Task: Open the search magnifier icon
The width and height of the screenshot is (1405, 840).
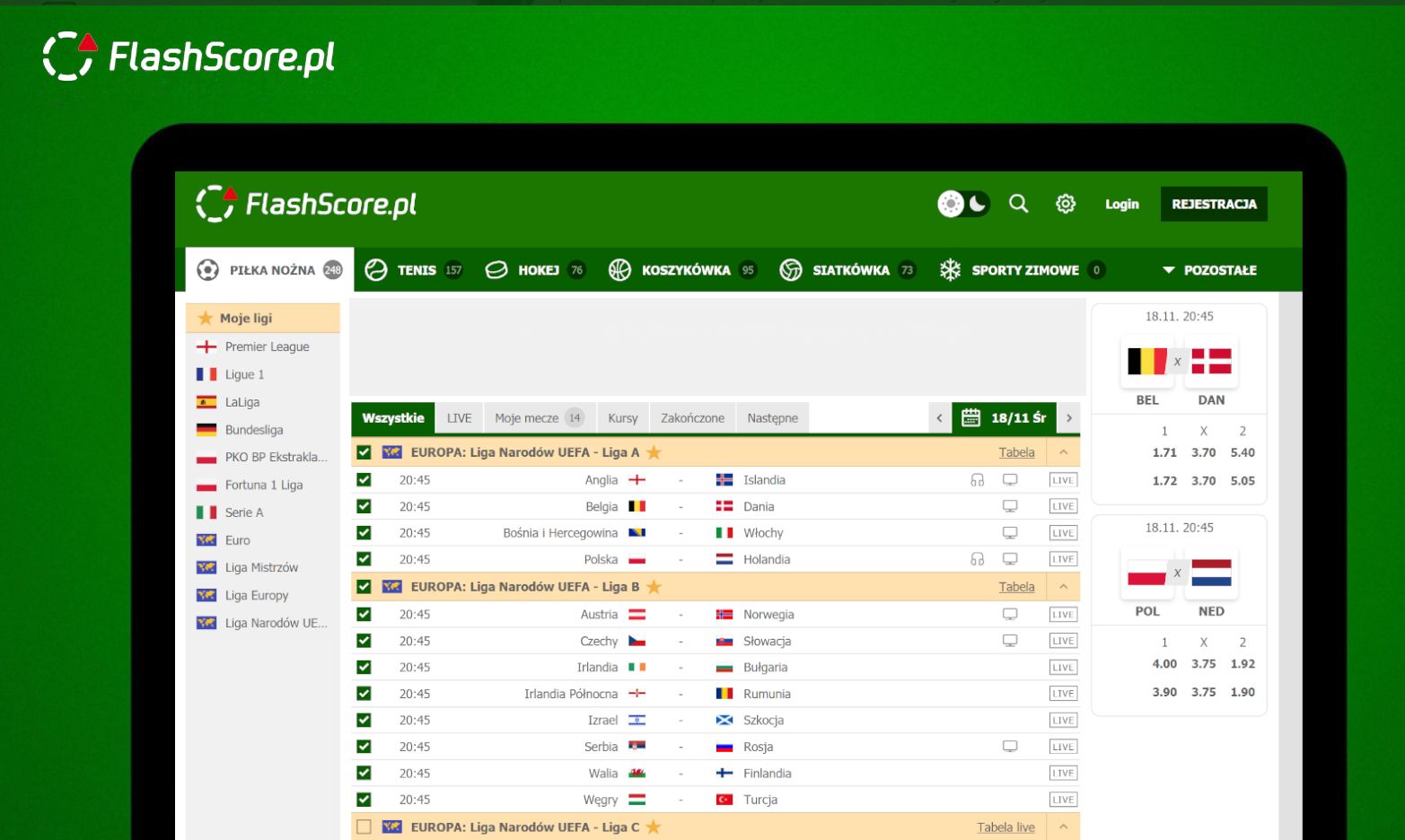Action: [x=1018, y=204]
